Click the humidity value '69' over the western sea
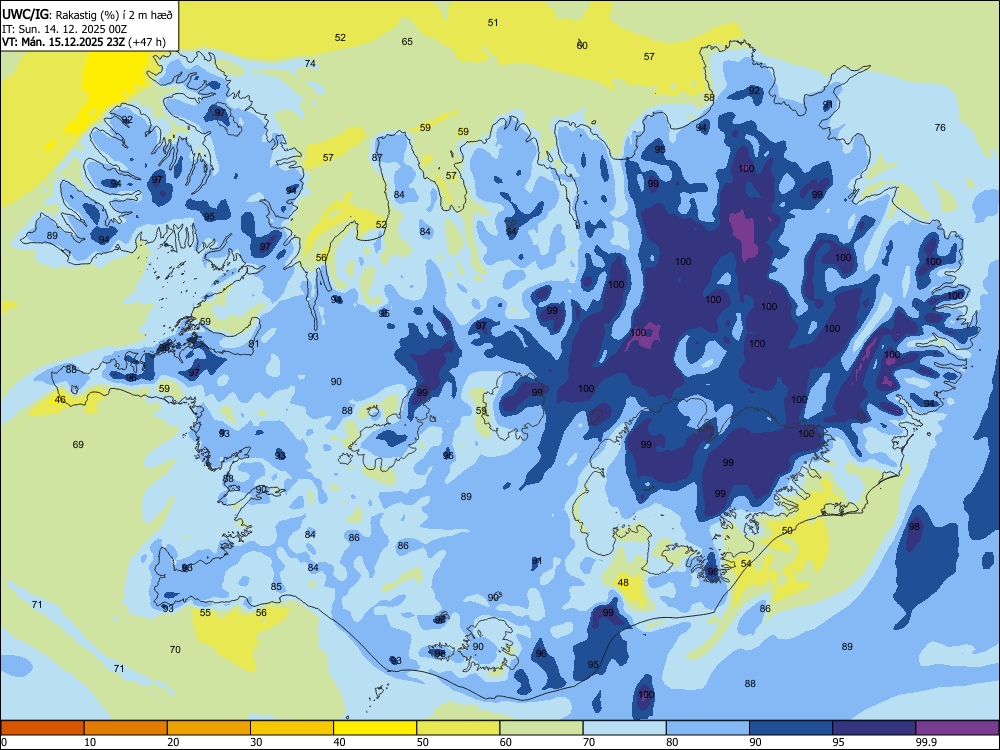The height and width of the screenshot is (750, 1000). tap(78, 445)
